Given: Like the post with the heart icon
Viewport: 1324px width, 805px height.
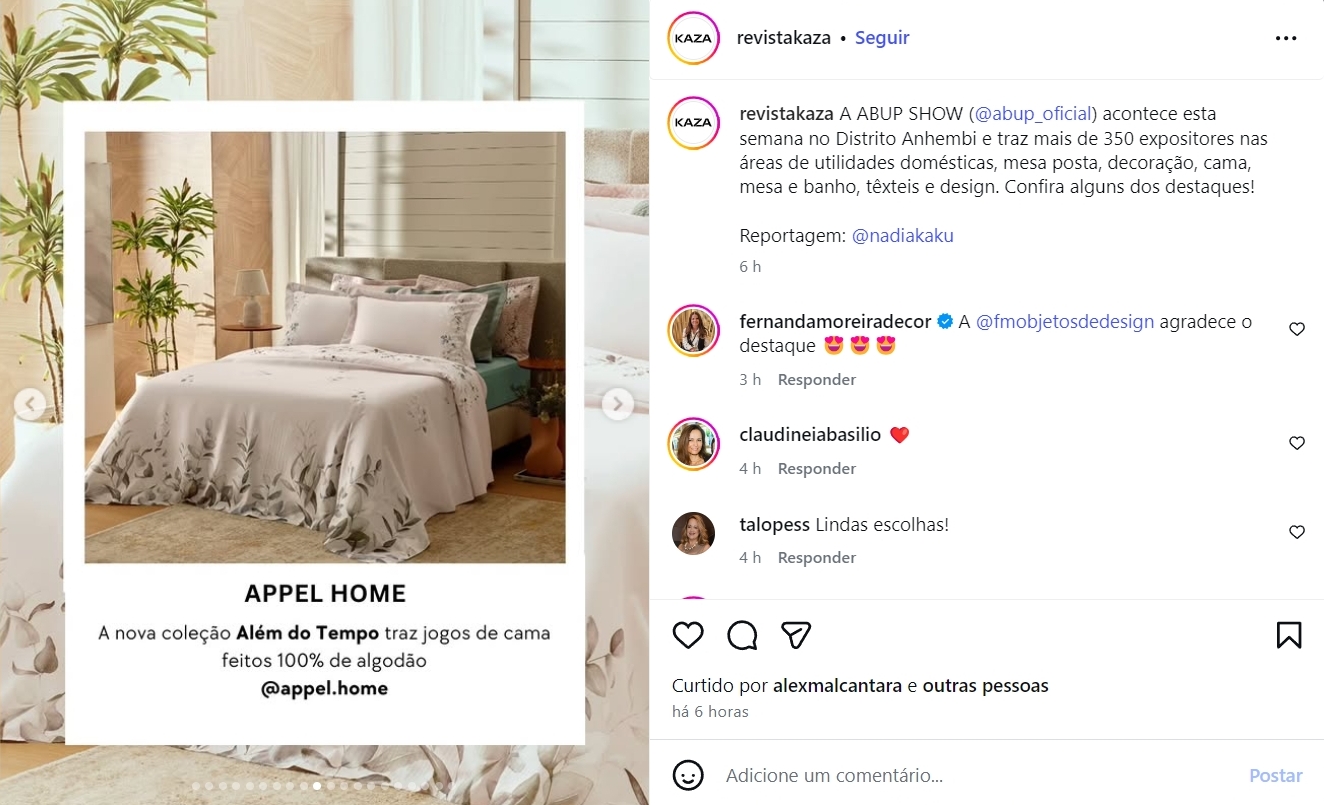Looking at the screenshot, I should click(x=688, y=635).
